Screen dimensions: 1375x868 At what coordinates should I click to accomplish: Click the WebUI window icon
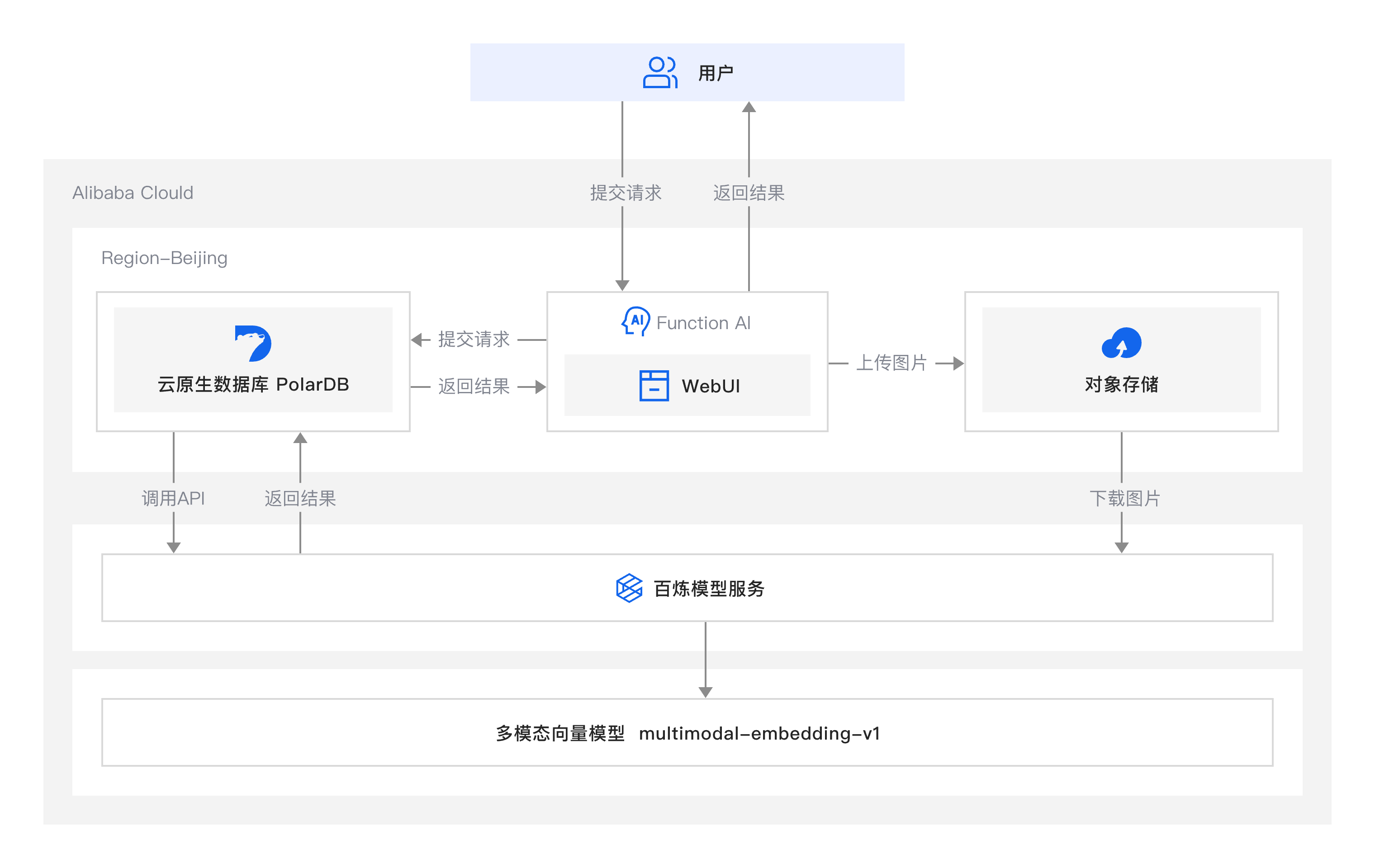pos(654,386)
